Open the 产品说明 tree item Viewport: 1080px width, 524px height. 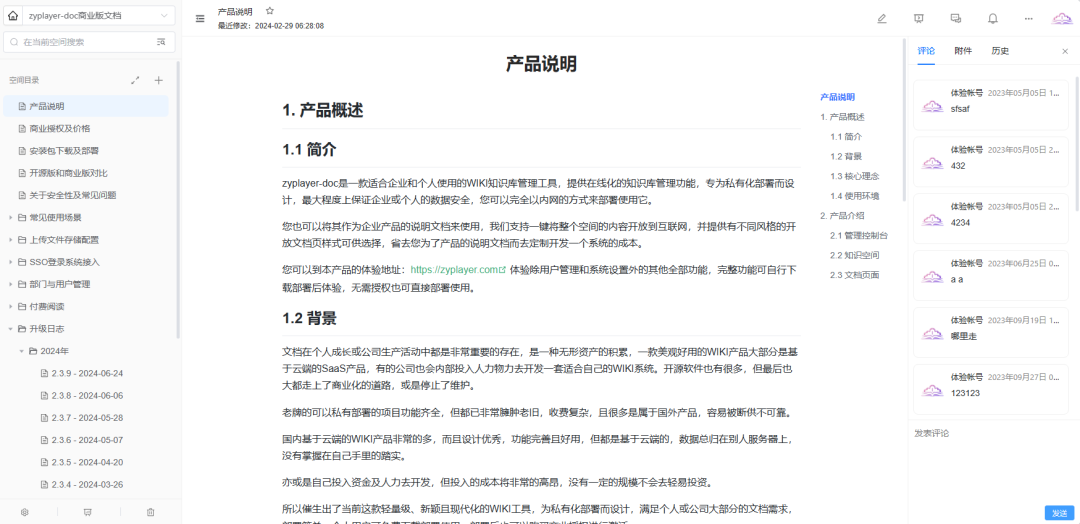coord(86,106)
